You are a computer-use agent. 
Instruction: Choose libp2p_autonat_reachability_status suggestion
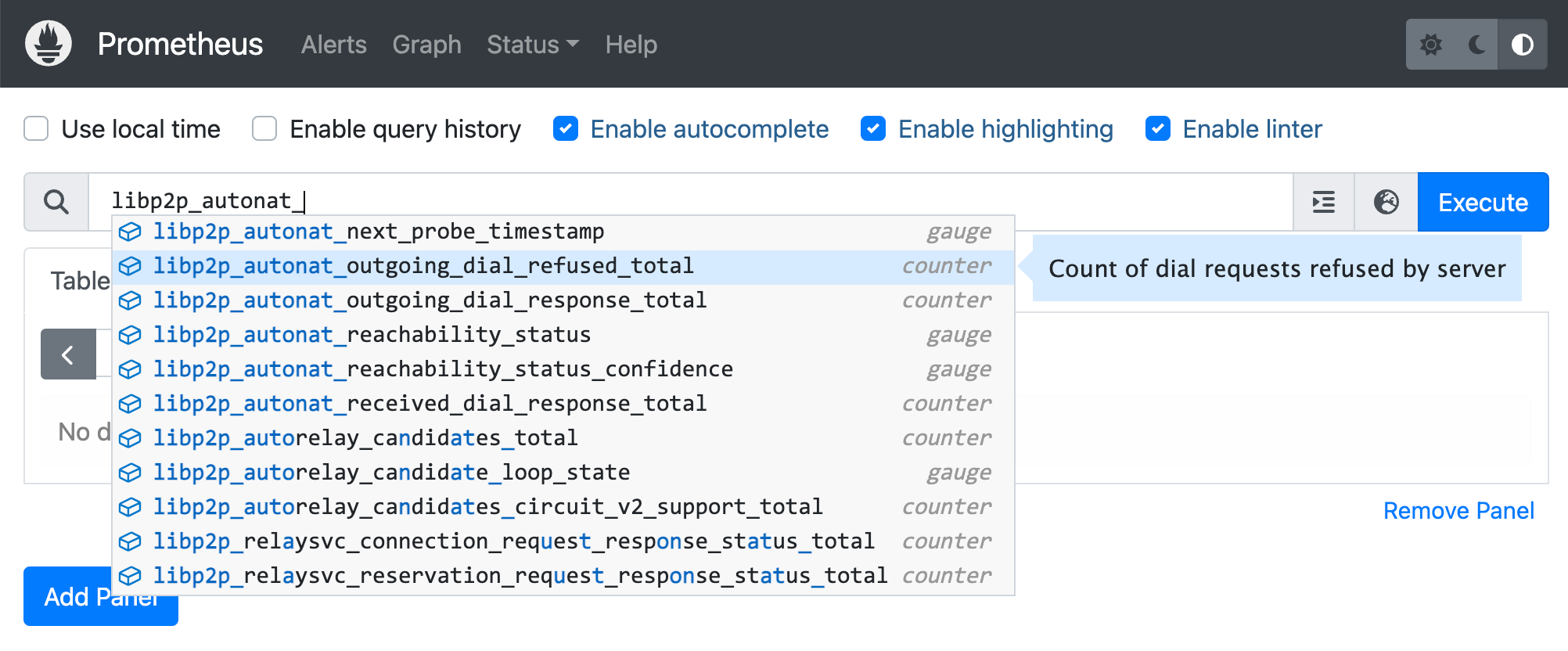pyautogui.click(x=372, y=335)
